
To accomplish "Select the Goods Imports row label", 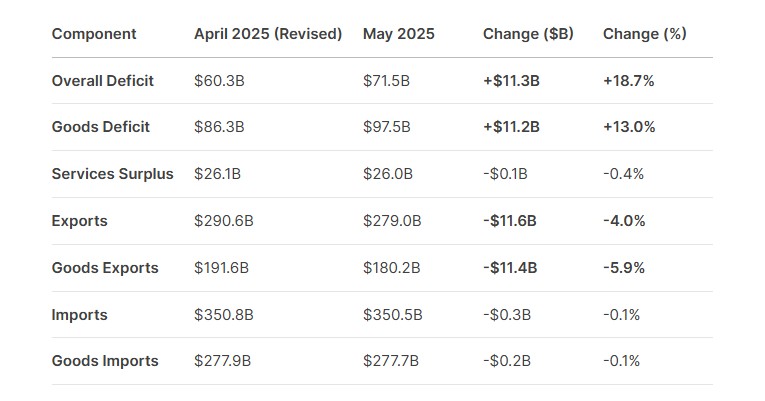I will [105, 361].
